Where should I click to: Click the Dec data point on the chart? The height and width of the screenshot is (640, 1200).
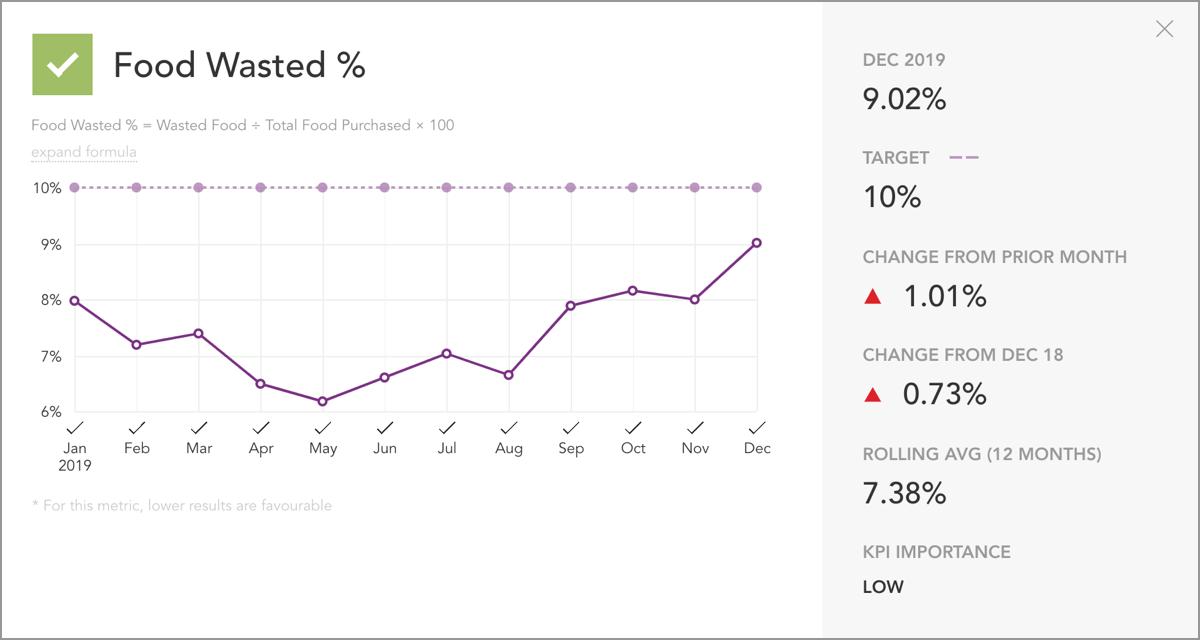[x=757, y=241]
